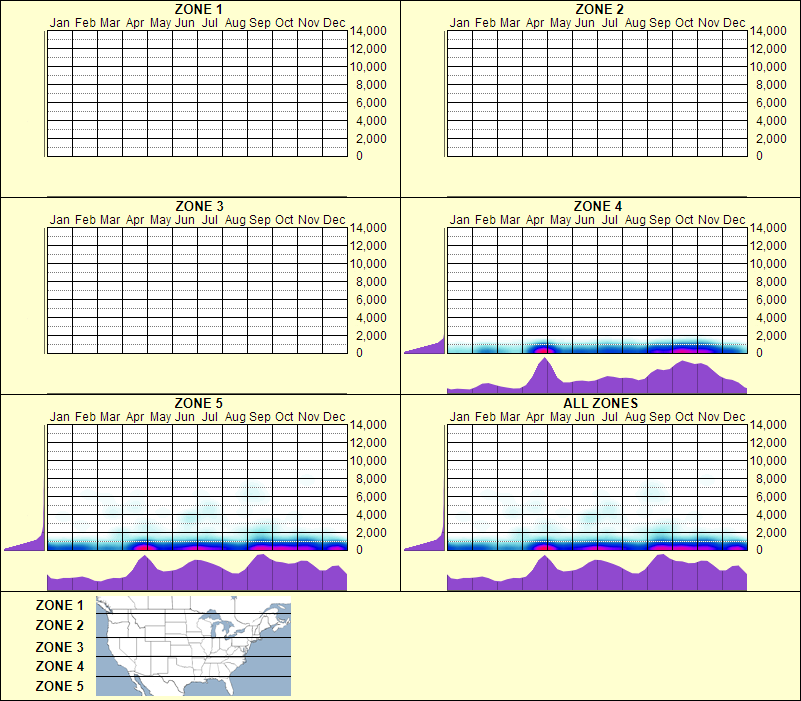Click the Sep label in ZONE 5 chart
Screen dimensions: 801x701
[260, 417]
